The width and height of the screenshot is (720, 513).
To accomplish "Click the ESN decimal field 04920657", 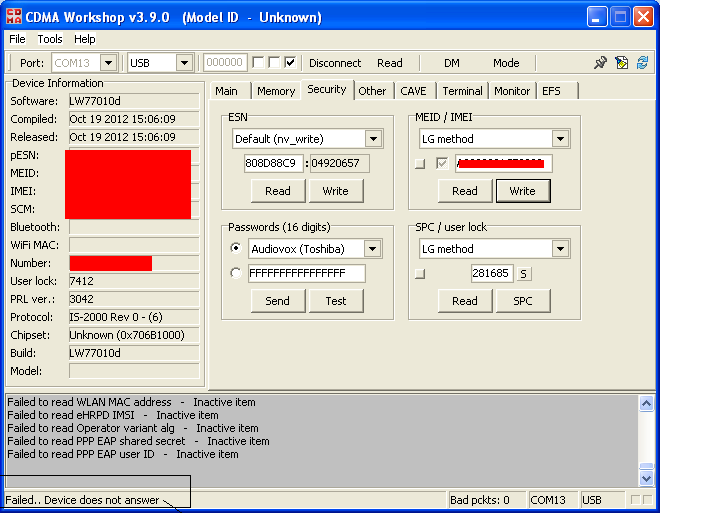I will coord(340,163).
